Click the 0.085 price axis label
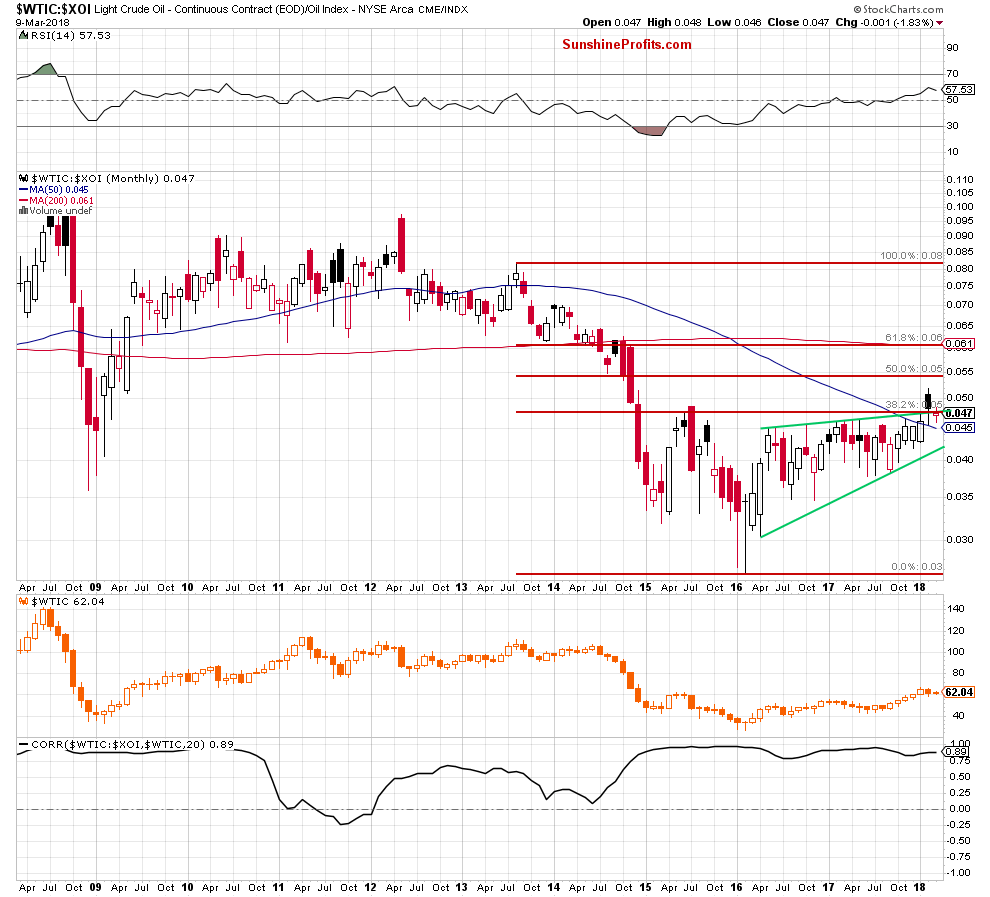Screen dimensions: 990x897 tap(960, 252)
